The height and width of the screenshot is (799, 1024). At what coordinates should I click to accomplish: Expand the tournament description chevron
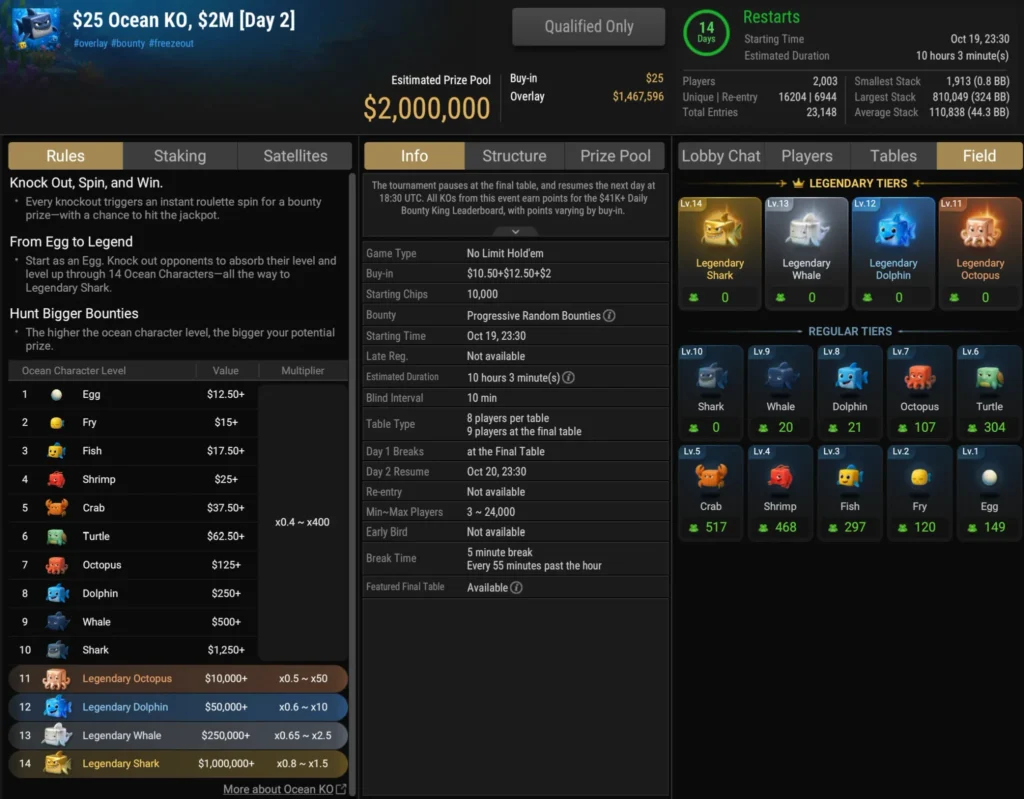[515, 231]
